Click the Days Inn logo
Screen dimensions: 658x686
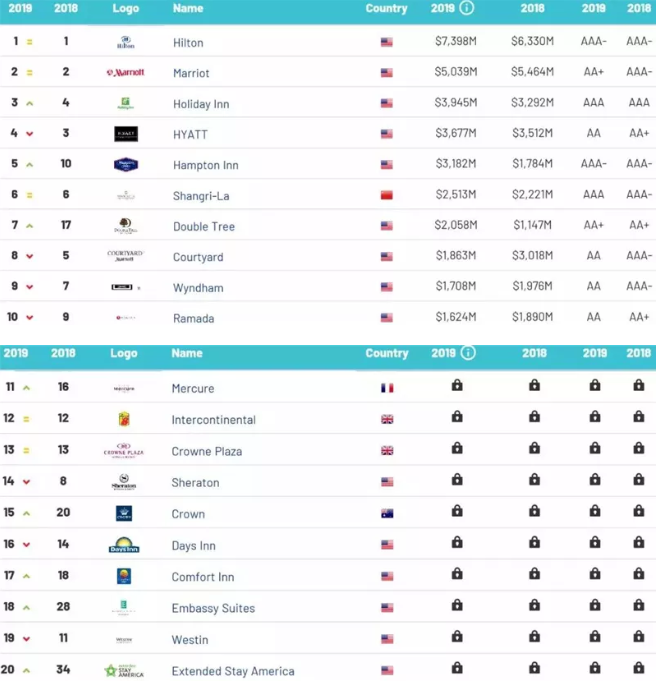(x=124, y=546)
